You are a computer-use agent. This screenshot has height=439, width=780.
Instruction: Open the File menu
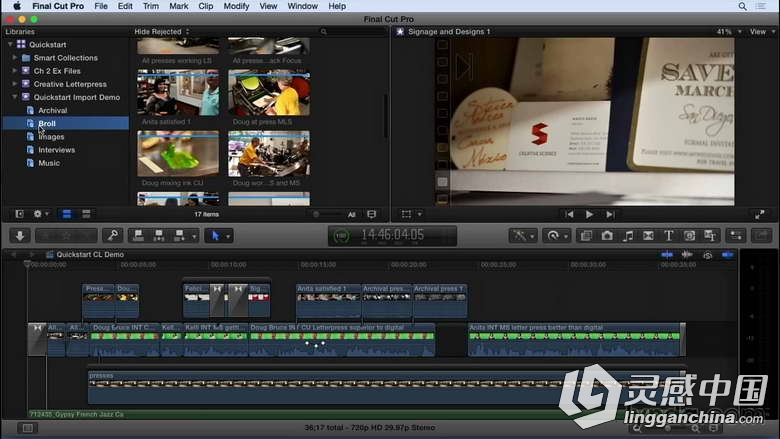coord(101,6)
